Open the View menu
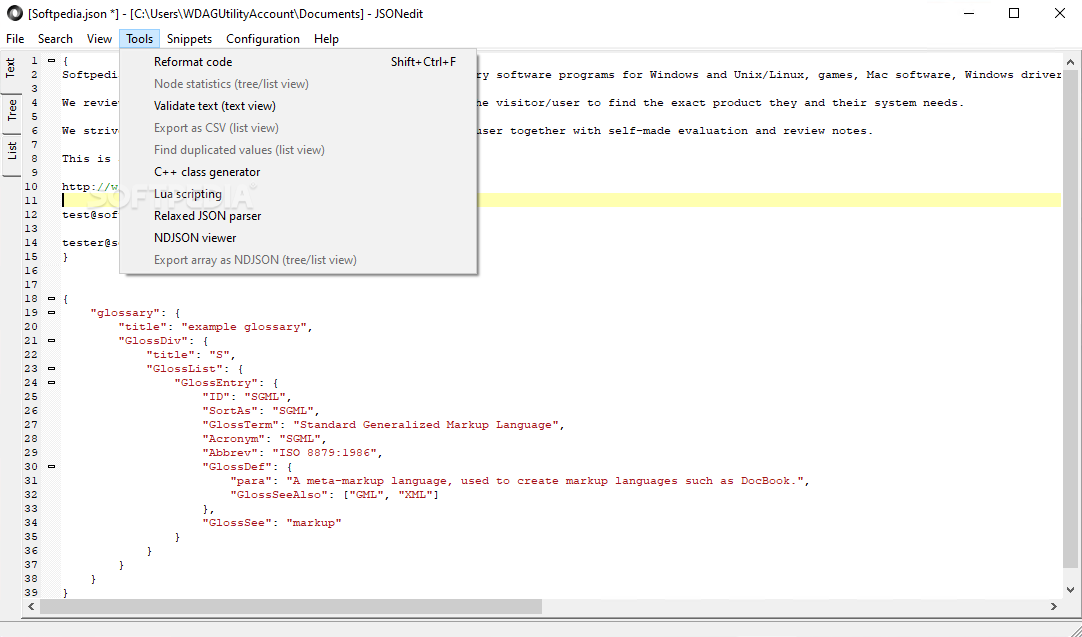This screenshot has width=1082, height=637. click(x=99, y=39)
